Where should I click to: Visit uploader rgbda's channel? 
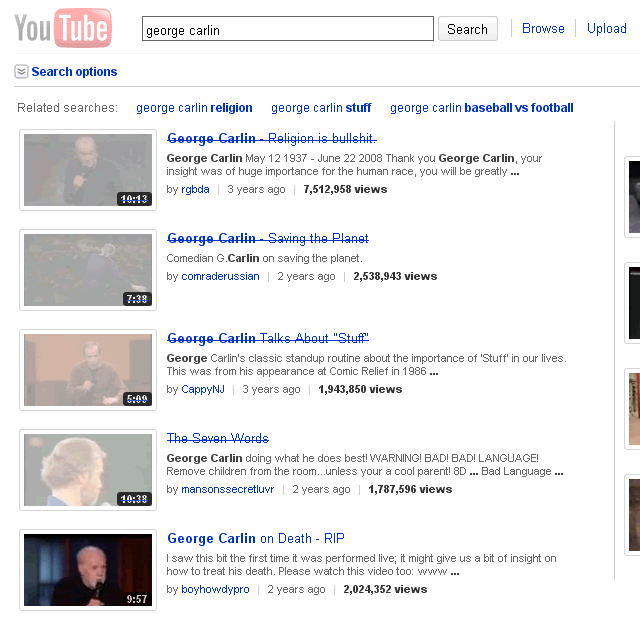(x=195, y=189)
